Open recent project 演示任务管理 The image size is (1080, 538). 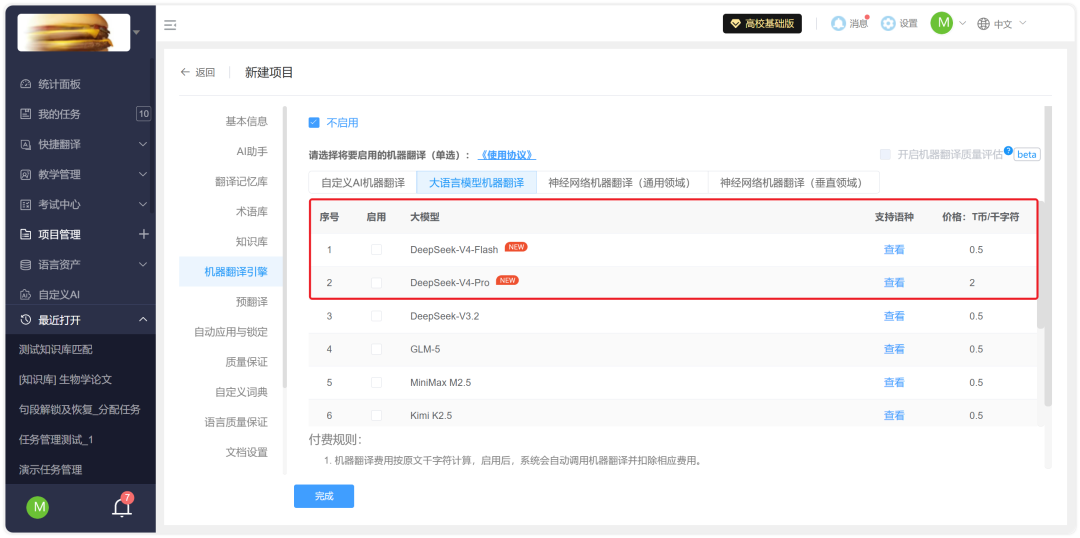(x=51, y=470)
